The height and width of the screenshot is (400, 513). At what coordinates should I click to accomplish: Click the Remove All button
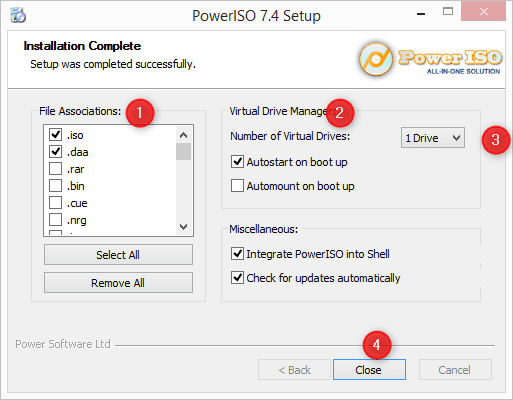click(118, 283)
